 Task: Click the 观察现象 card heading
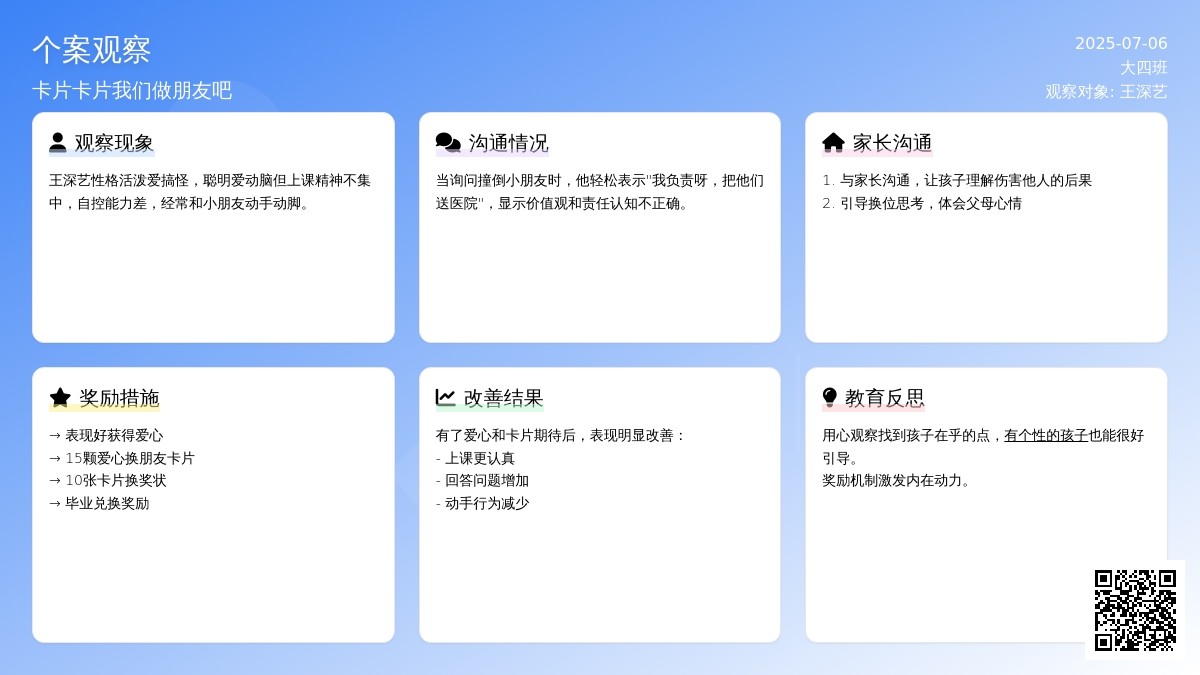102,143
